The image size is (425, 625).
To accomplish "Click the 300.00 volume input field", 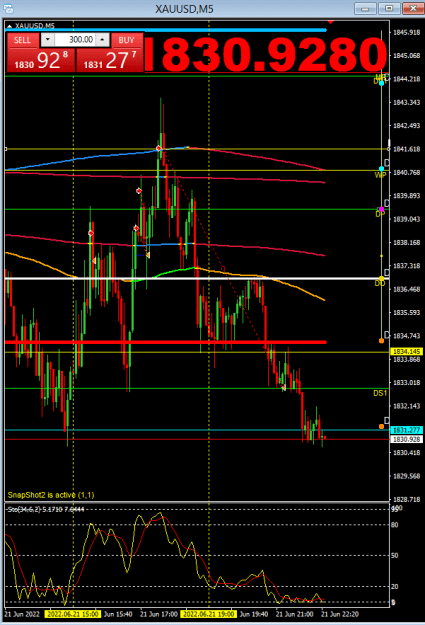I will (75, 39).
